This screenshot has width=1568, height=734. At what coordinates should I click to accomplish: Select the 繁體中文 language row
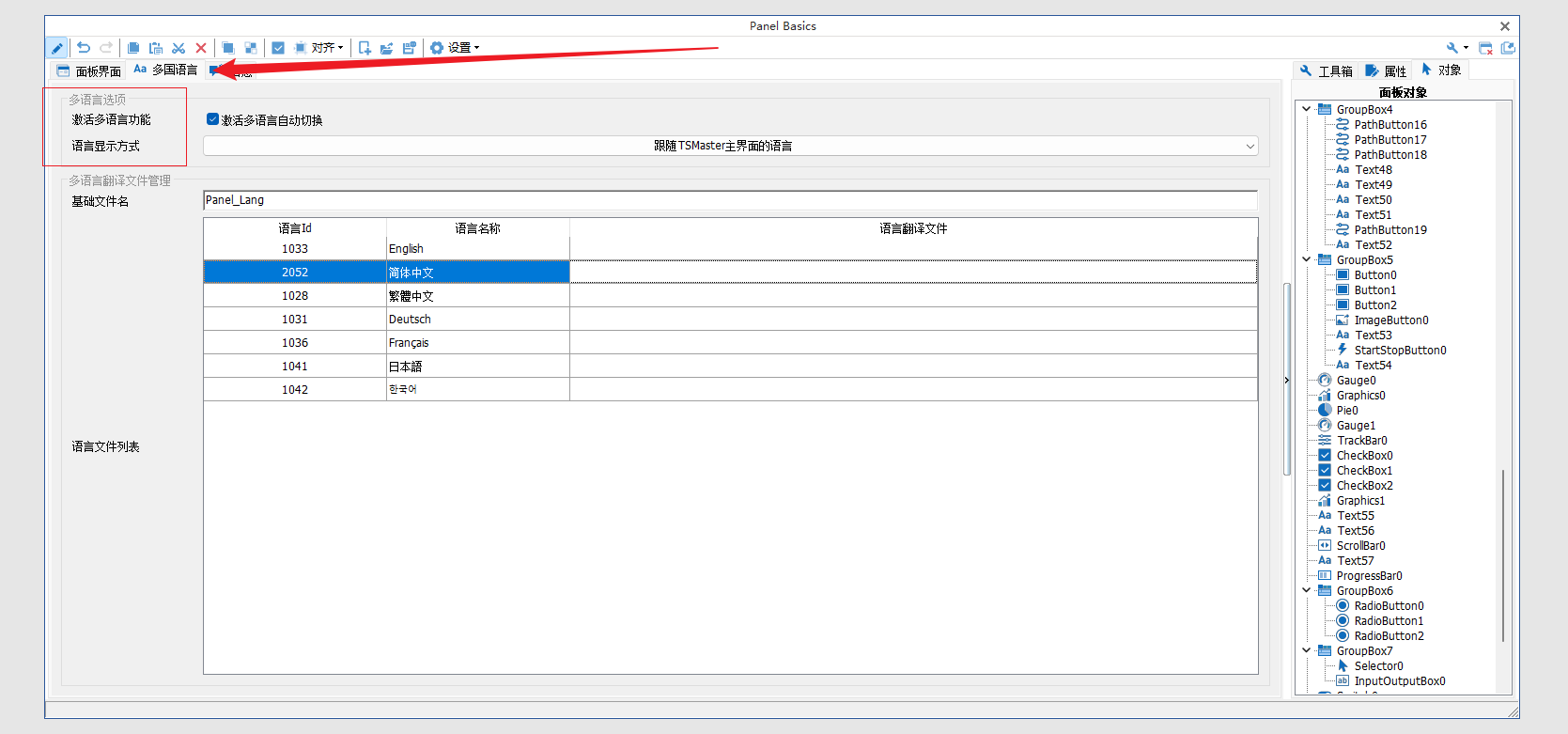pos(730,296)
